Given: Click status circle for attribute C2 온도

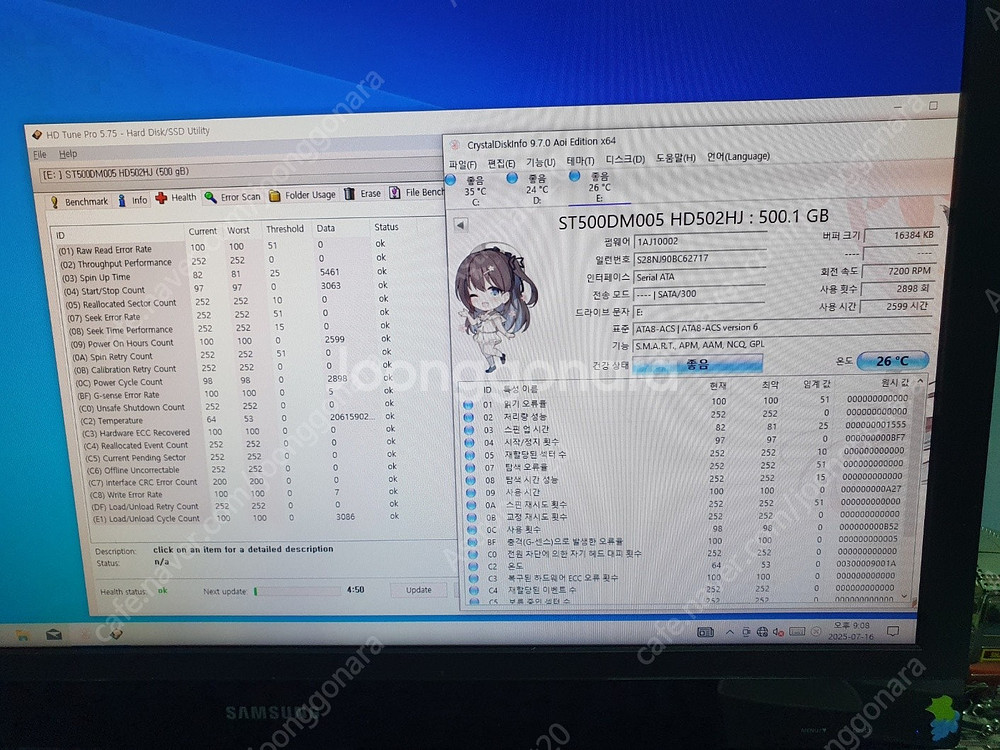Looking at the screenshot, I should click(x=473, y=566).
